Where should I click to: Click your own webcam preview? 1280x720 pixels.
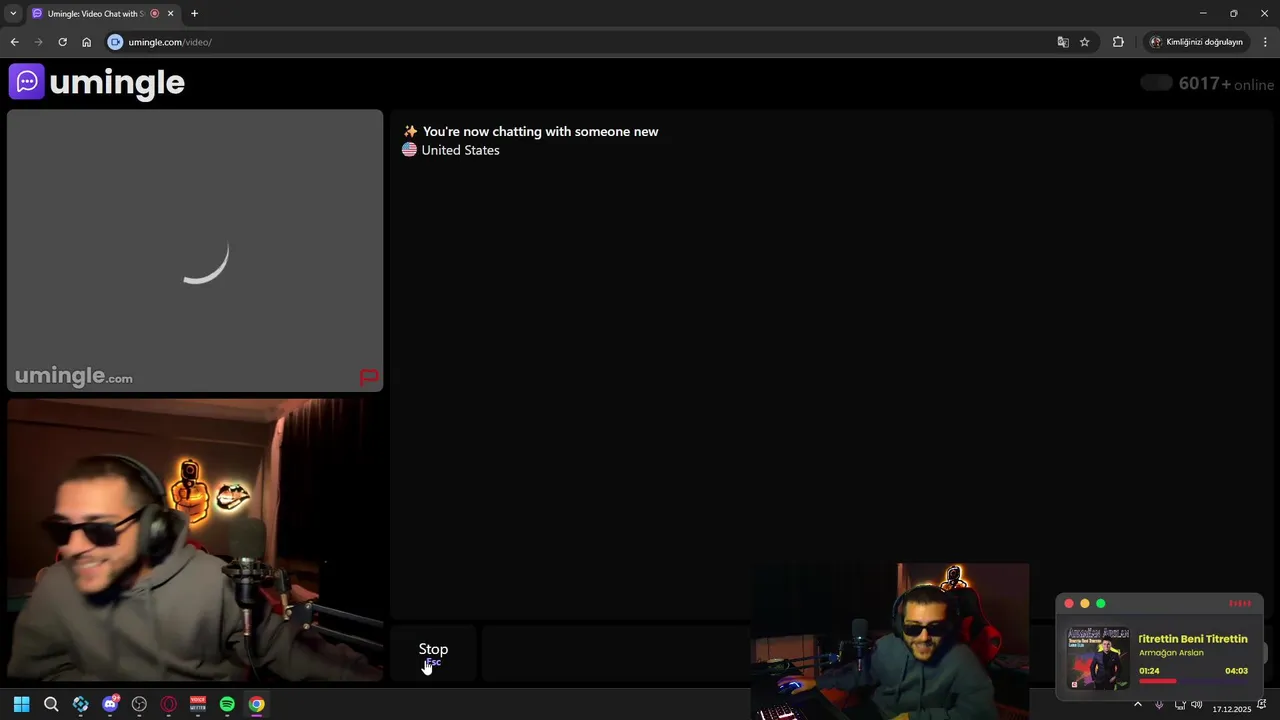pyautogui.click(x=195, y=540)
